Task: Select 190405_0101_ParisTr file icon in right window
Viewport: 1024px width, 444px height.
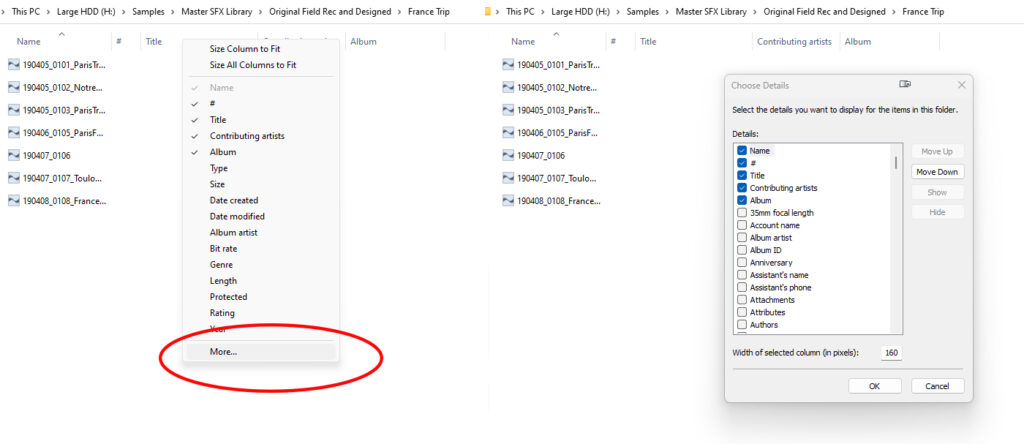Action: (509, 65)
